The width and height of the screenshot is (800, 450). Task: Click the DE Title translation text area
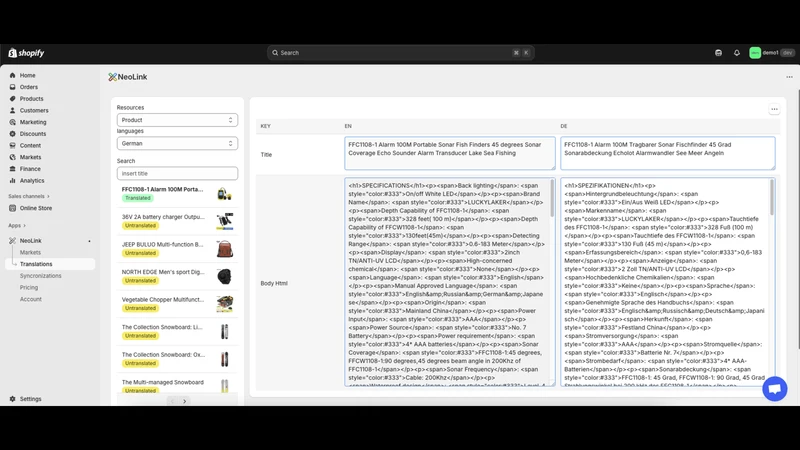coord(667,153)
